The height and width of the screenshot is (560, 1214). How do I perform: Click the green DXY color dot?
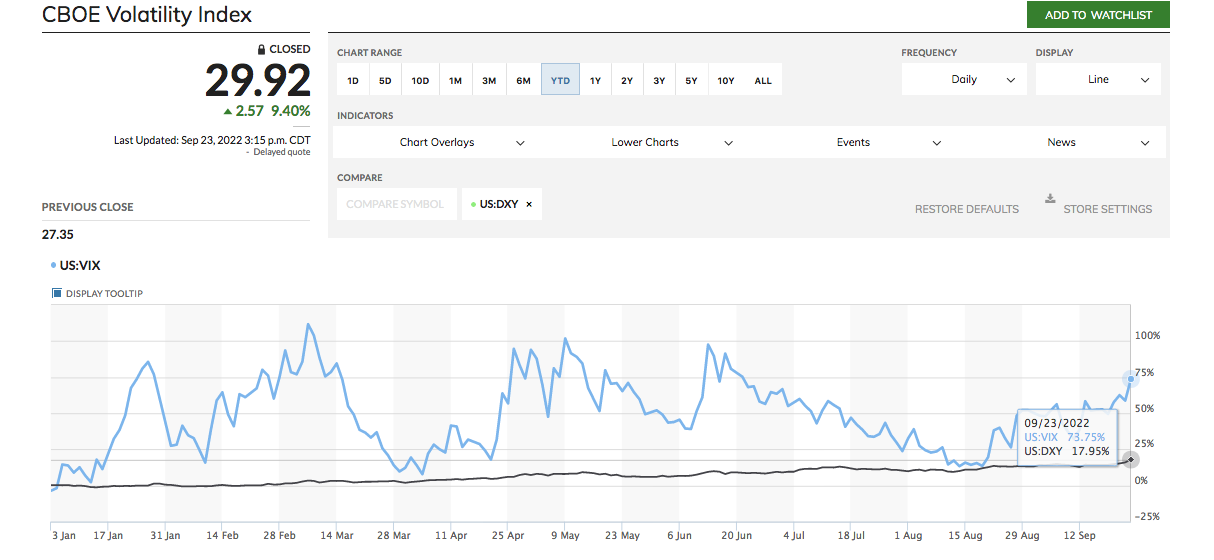pyautogui.click(x=472, y=204)
